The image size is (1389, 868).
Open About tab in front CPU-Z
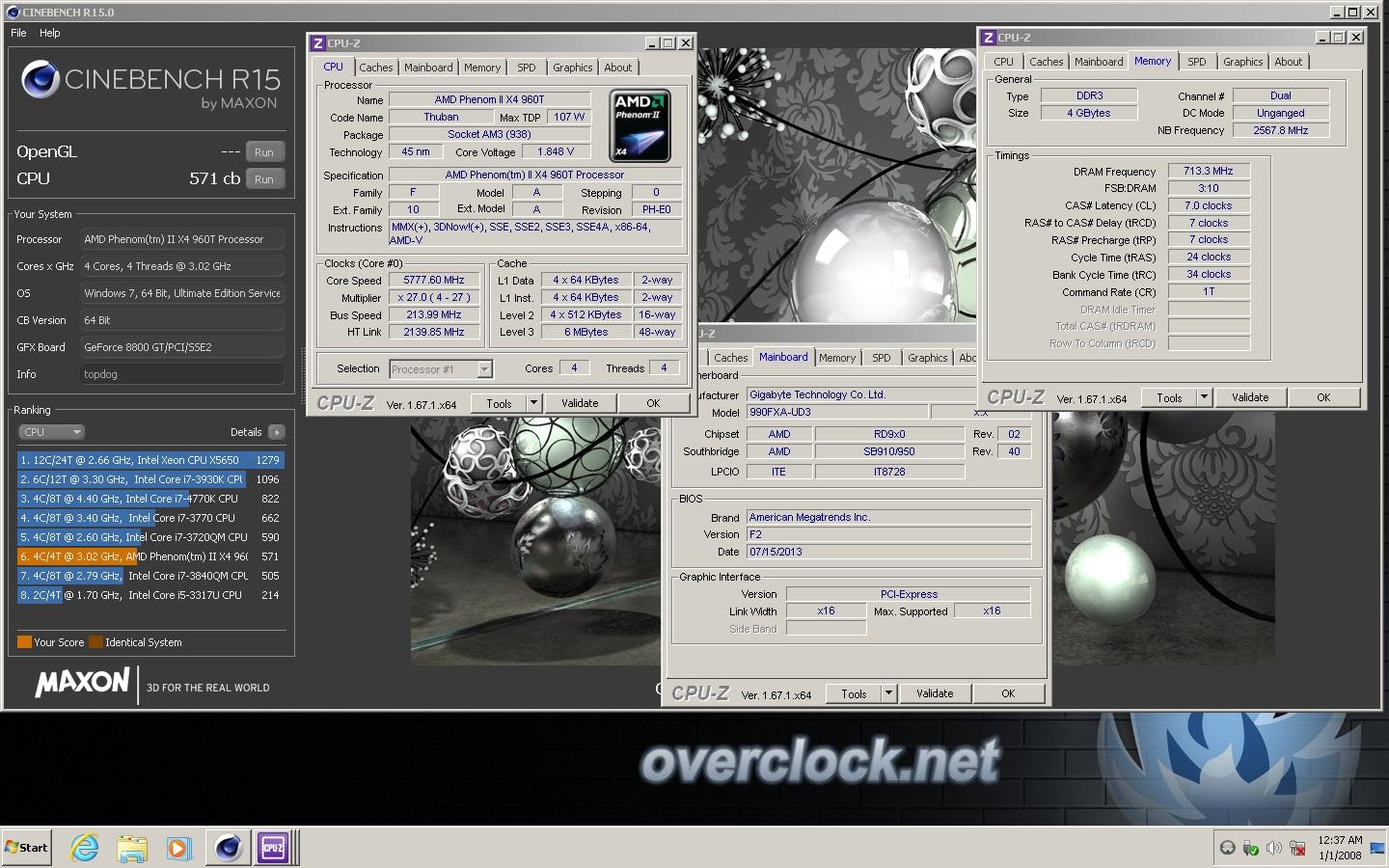618,68
